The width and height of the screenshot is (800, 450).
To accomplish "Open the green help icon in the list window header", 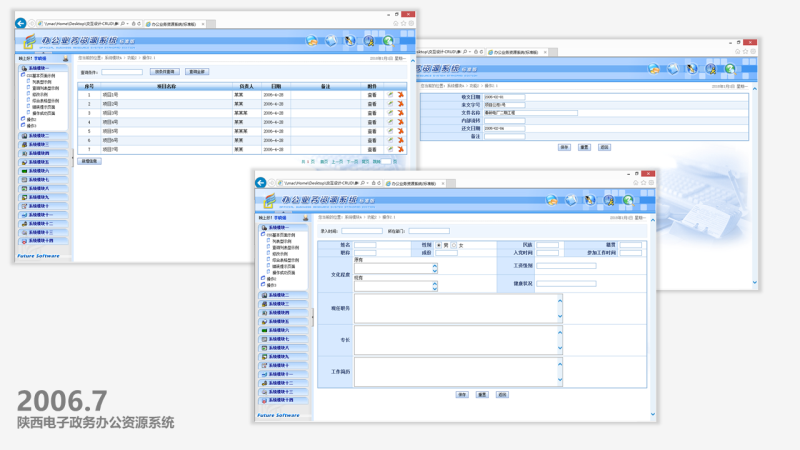I will click(x=388, y=41).
